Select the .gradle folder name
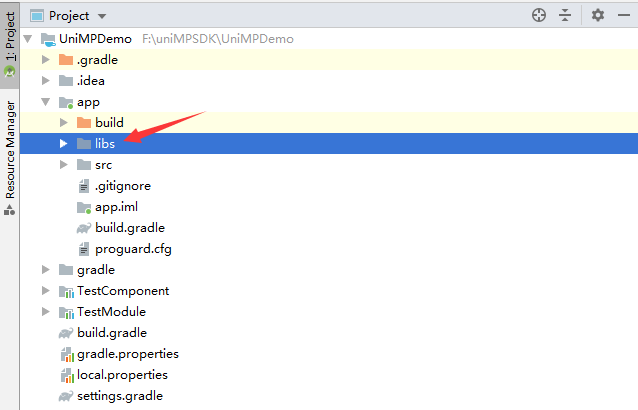The width and height of the screenshot is (638, 410). [97, 60]
